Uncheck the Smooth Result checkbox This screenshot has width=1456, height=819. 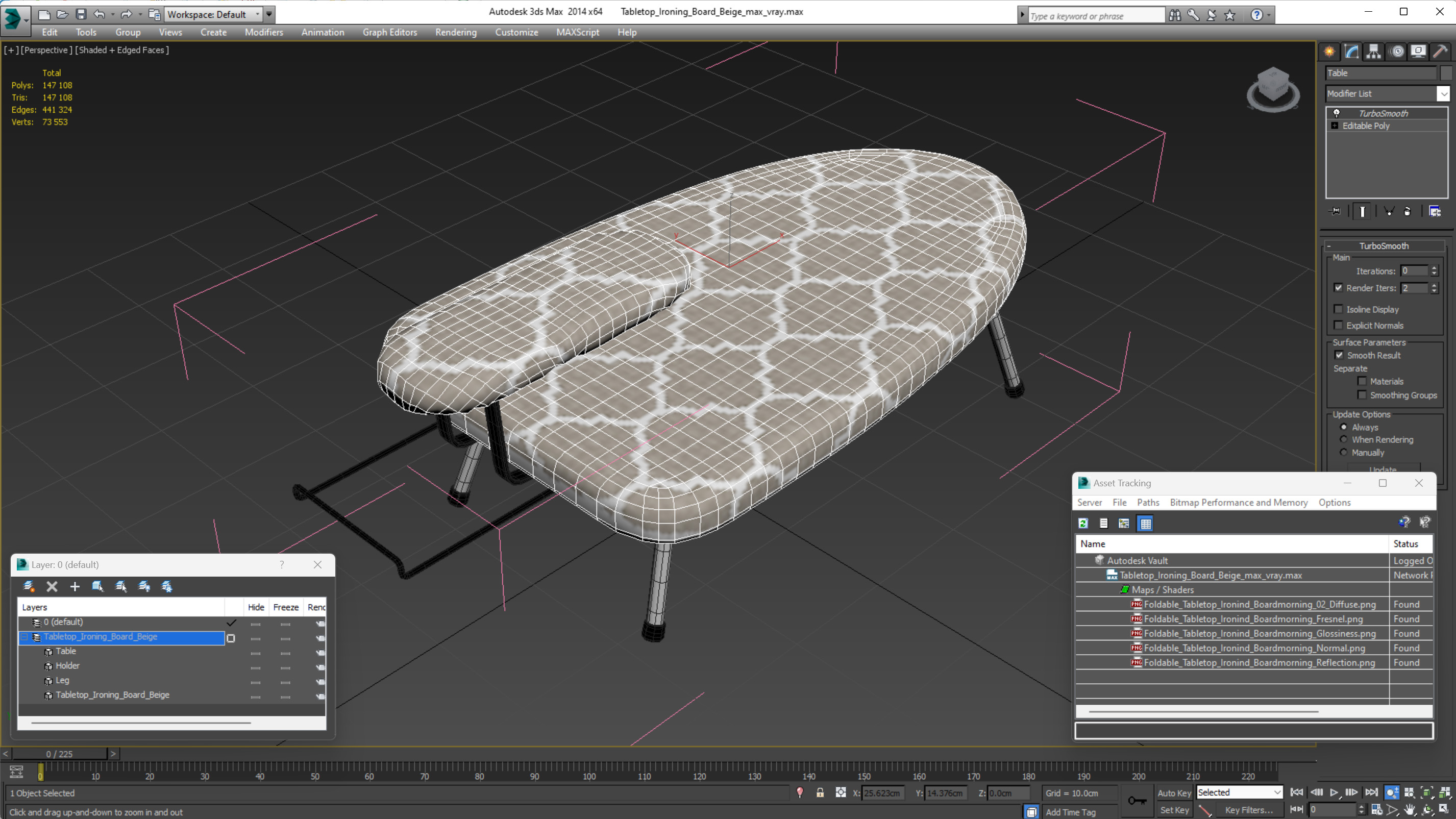[1339, 355]
